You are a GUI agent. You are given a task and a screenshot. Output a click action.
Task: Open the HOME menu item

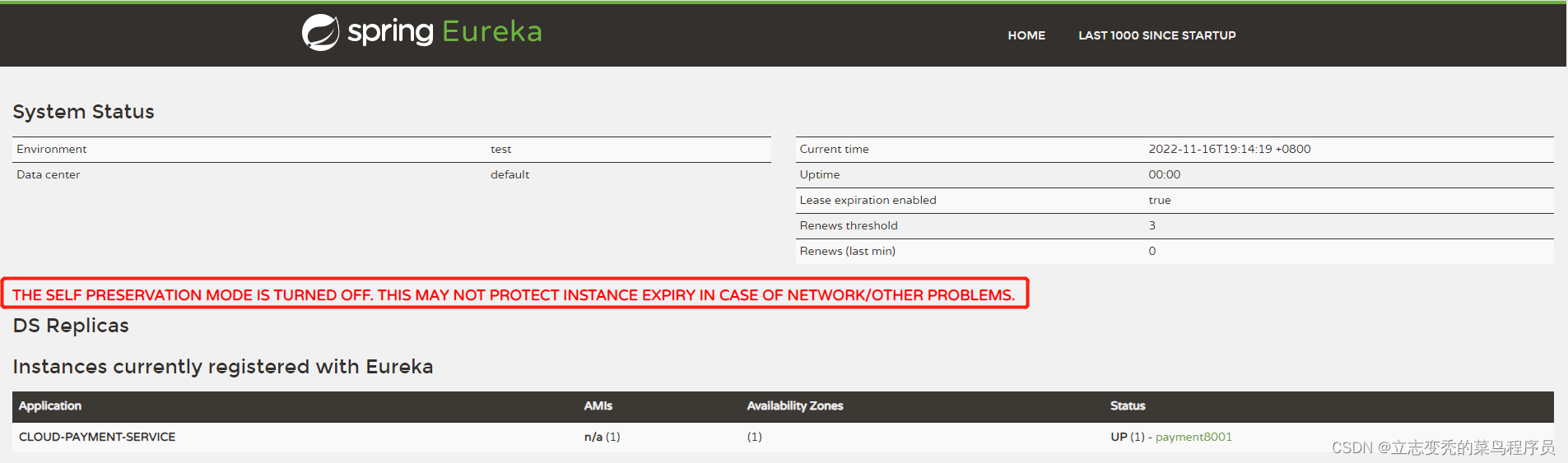coord(1026,35)
